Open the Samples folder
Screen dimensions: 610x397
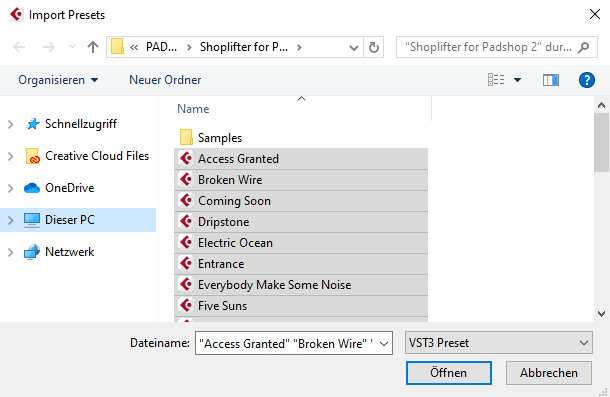click(220, 138)
